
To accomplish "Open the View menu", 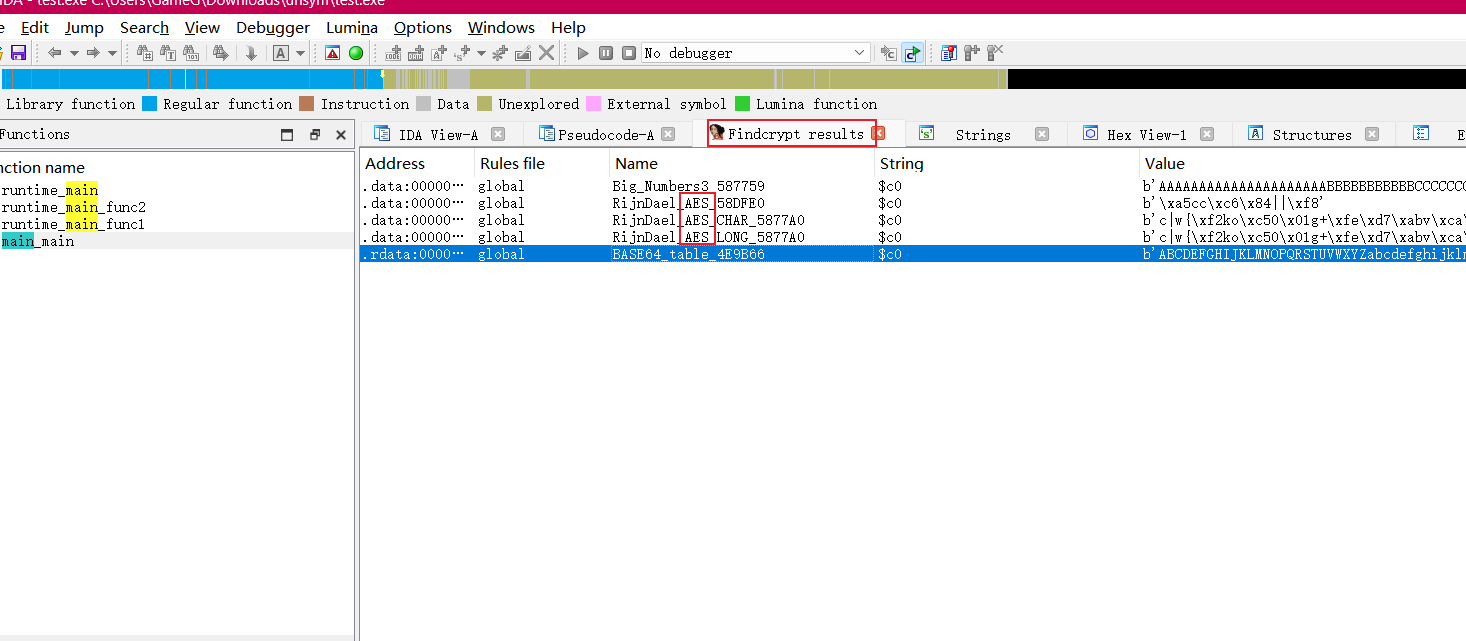I will point(203,27).
